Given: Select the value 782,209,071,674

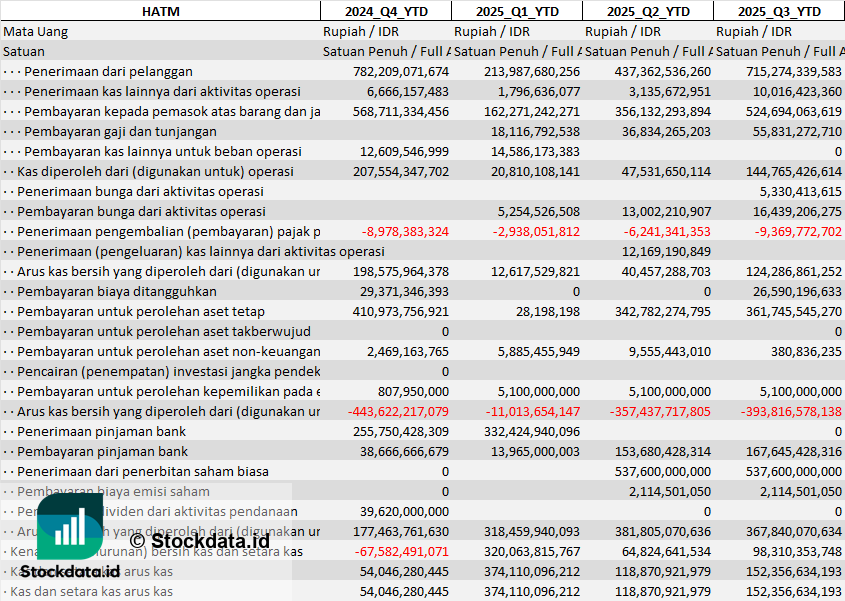Looking at the screenshot, I should (401, 71).
